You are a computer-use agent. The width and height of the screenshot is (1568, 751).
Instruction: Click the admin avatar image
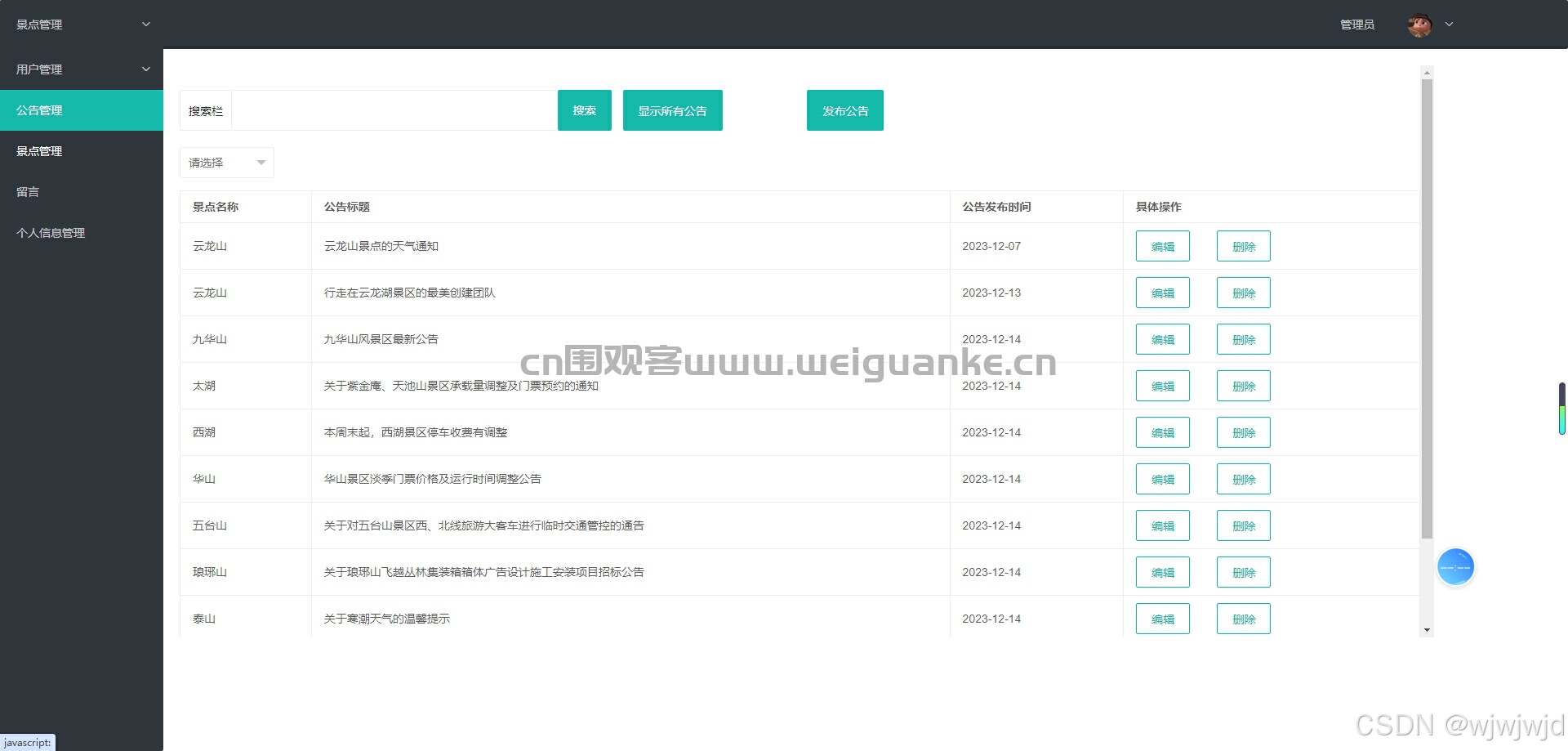(1419, 25)
